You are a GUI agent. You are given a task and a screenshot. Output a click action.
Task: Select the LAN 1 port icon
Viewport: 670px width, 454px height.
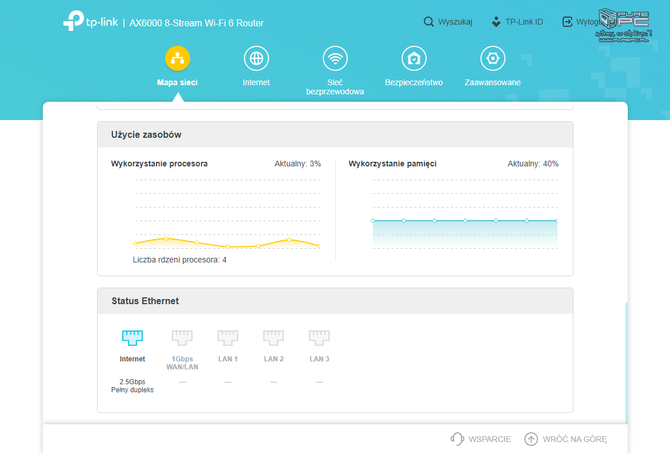point(228,338)
